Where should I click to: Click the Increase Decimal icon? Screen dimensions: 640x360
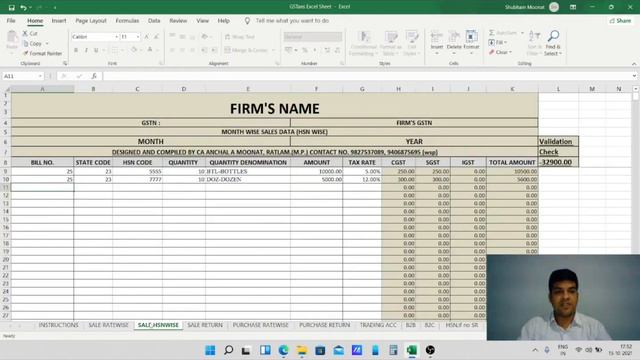click(x=327, y=50)
